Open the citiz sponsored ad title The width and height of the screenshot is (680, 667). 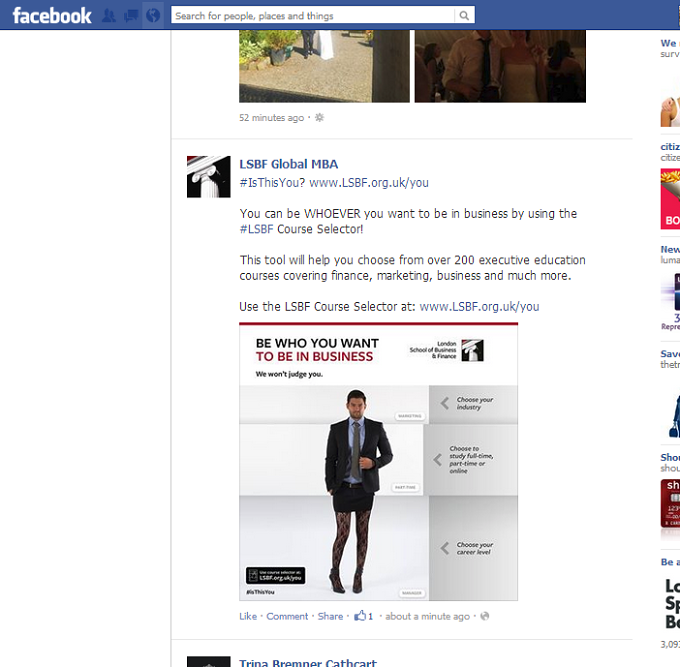(670, 147)
